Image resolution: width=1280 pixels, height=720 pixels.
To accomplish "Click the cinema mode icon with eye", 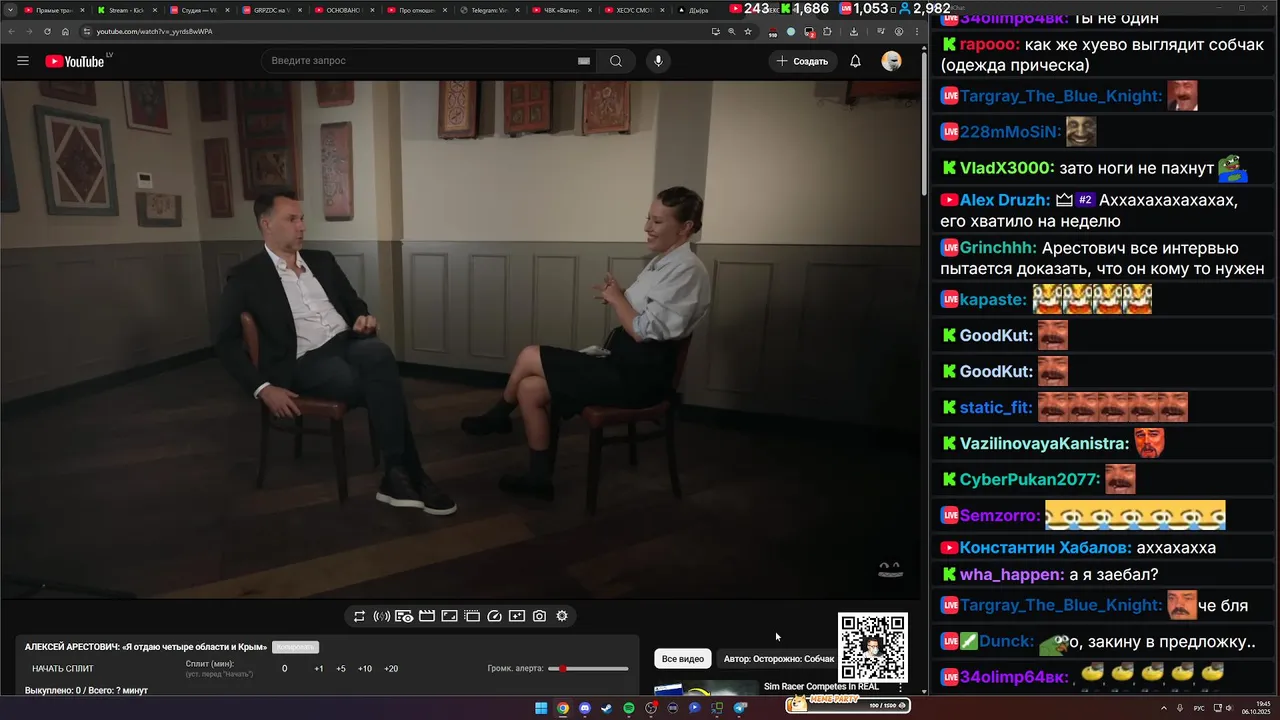I will click(404, 616).
